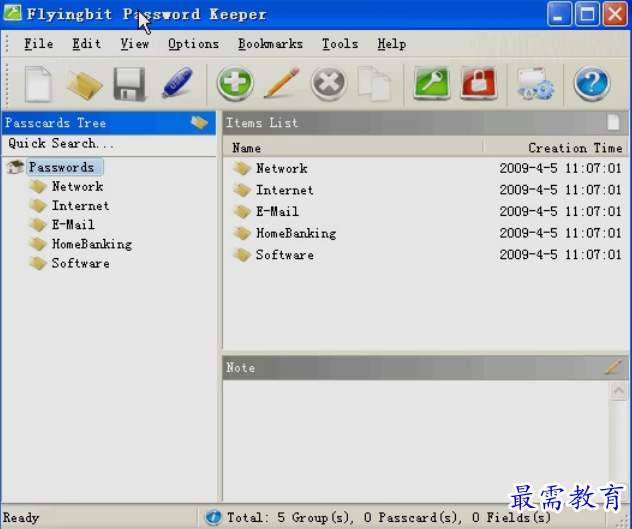Open a database using the folder icon
Image resolution: width=632 pixels, height=529 pixels.
click(x=84, y=85)
